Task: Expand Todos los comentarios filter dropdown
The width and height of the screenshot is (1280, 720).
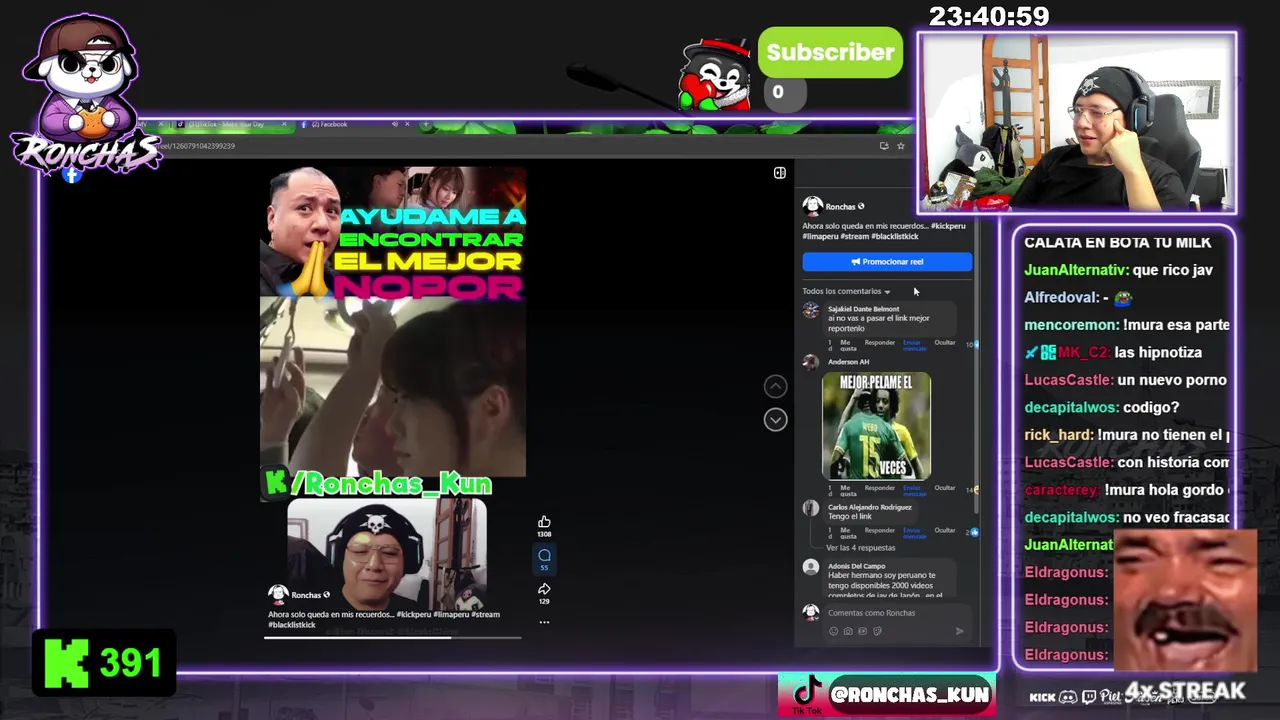Action: pyautogui.click(x=846, y=291)
